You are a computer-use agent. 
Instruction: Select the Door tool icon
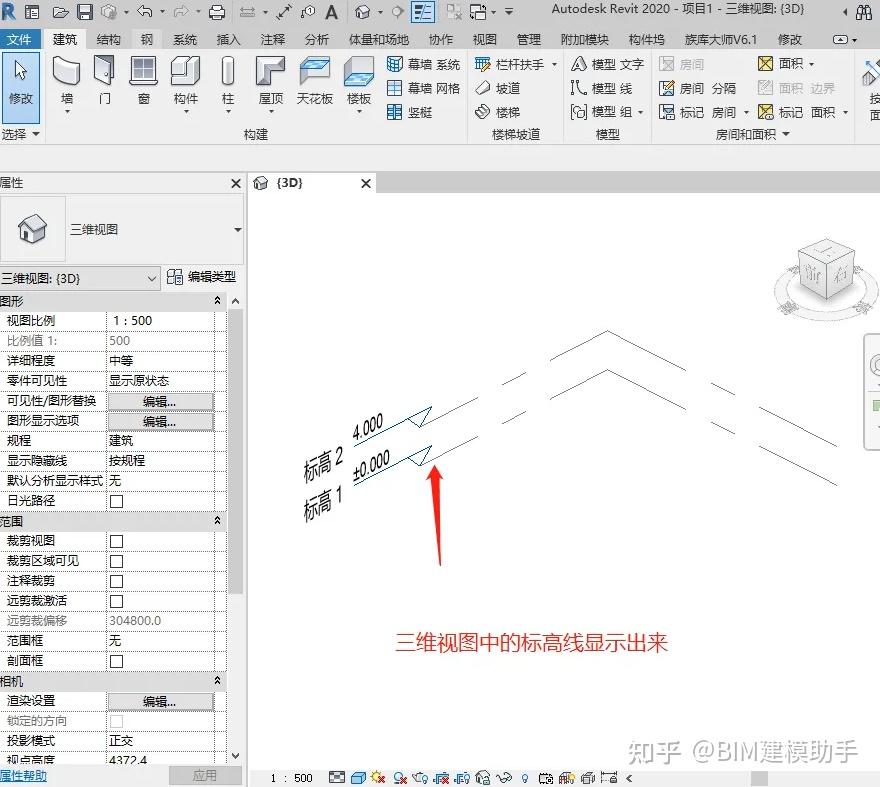104,71
